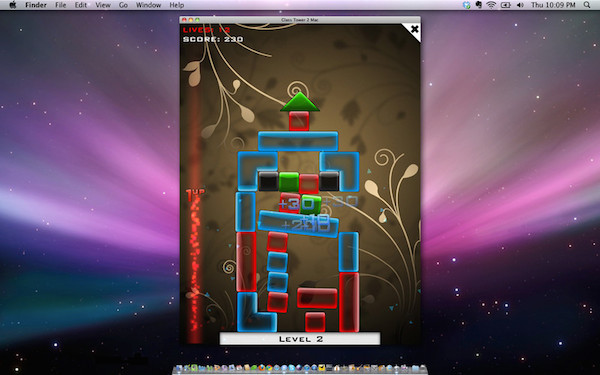Click the tall red vertical block on right side
600x375 pixels.
pyautogui.click(x=349, y=302)
